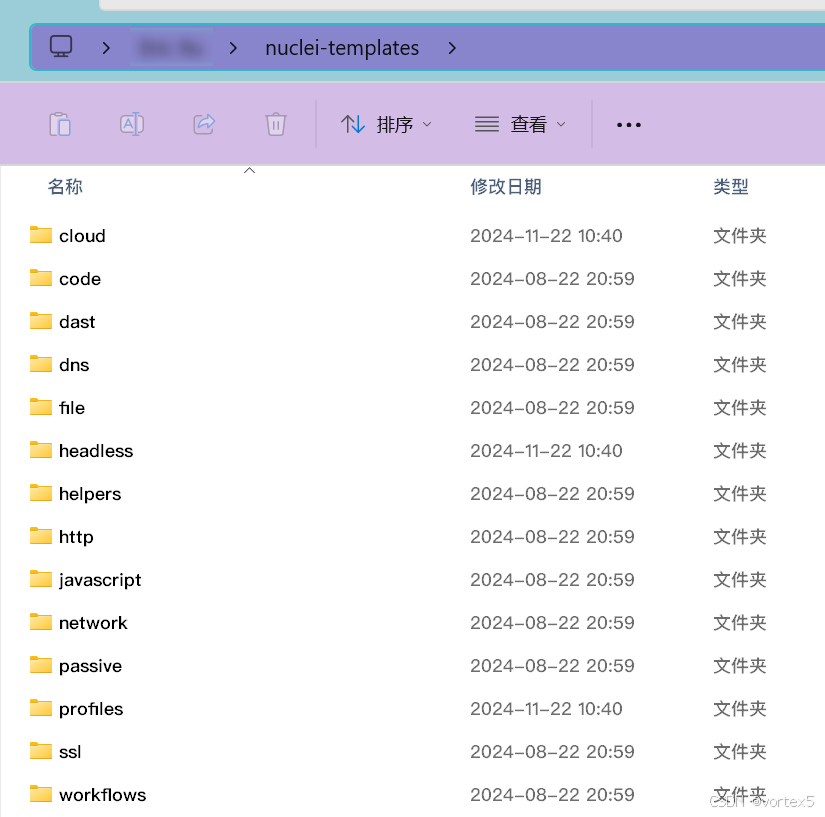
Task: Select the dns folder
Action: [74, 365]
